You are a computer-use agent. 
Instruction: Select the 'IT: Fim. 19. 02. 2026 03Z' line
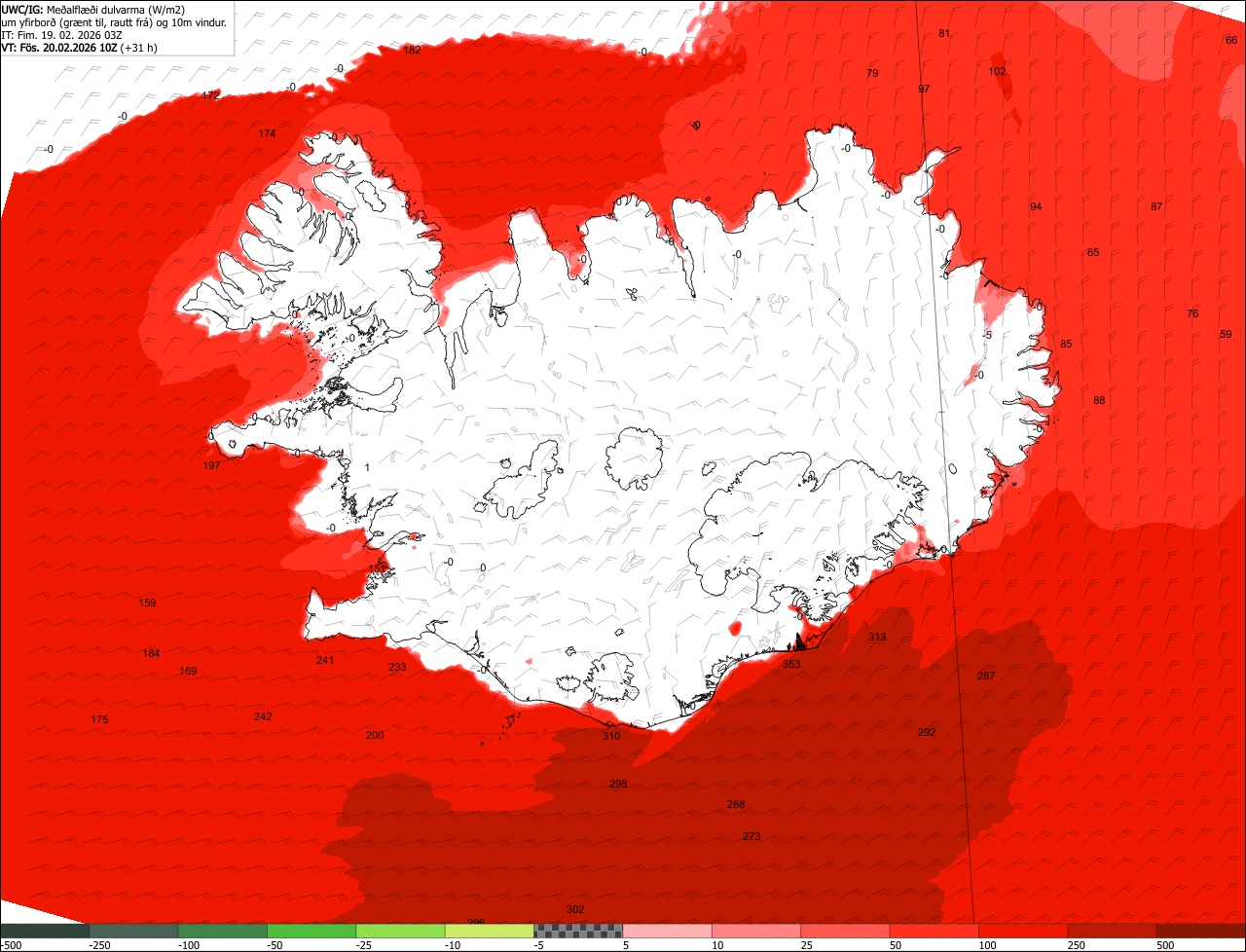click(62, 35)
